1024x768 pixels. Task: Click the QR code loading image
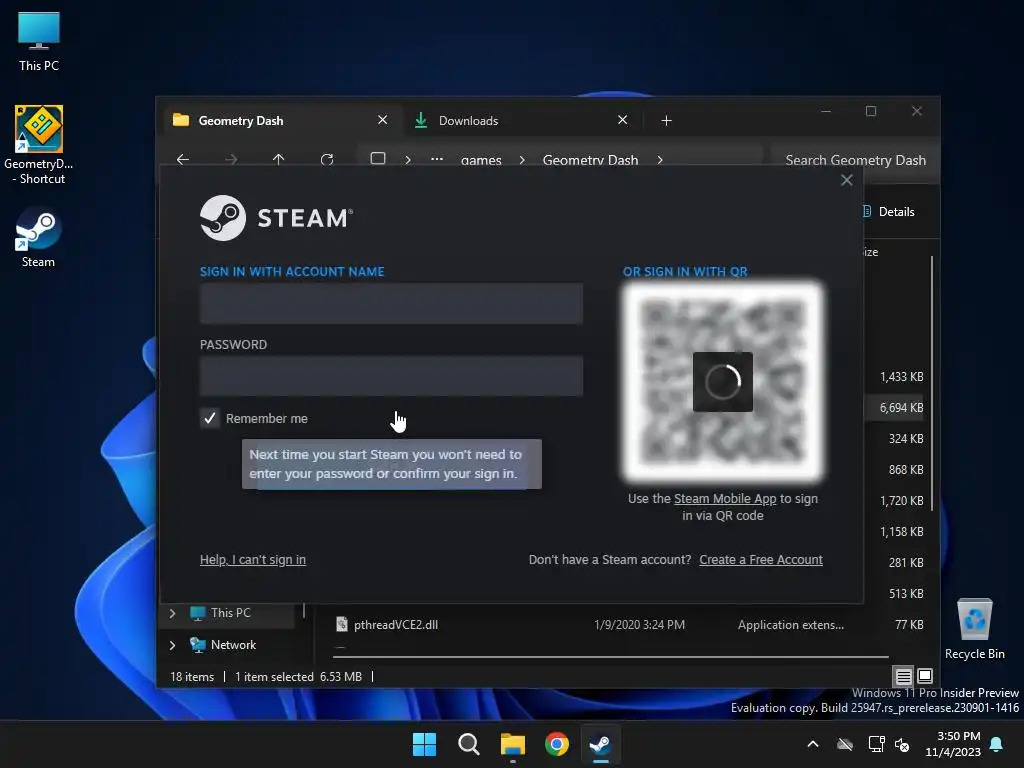722,381
